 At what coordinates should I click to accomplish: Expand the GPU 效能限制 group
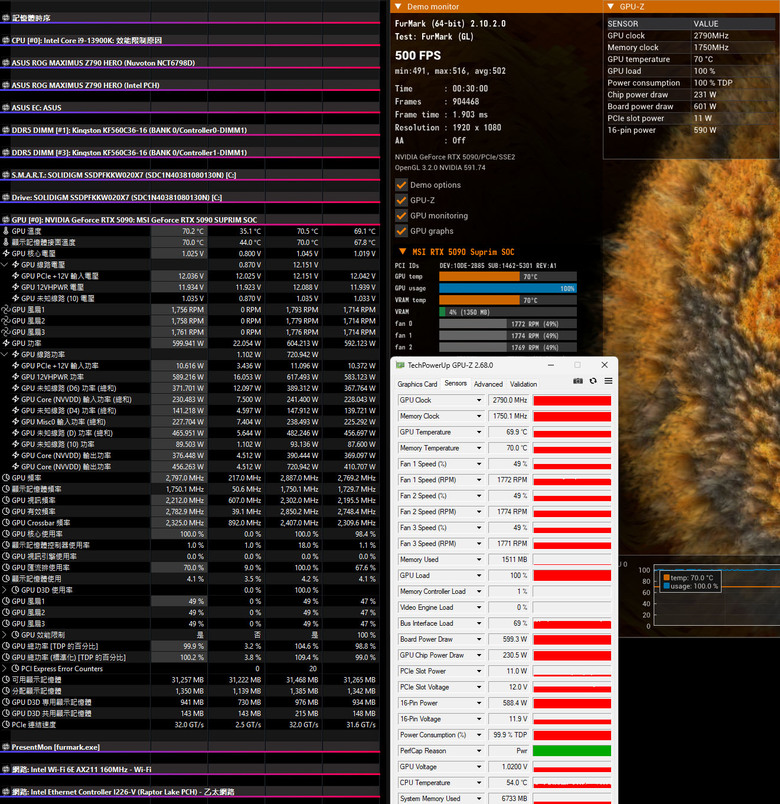click(5, 635)
